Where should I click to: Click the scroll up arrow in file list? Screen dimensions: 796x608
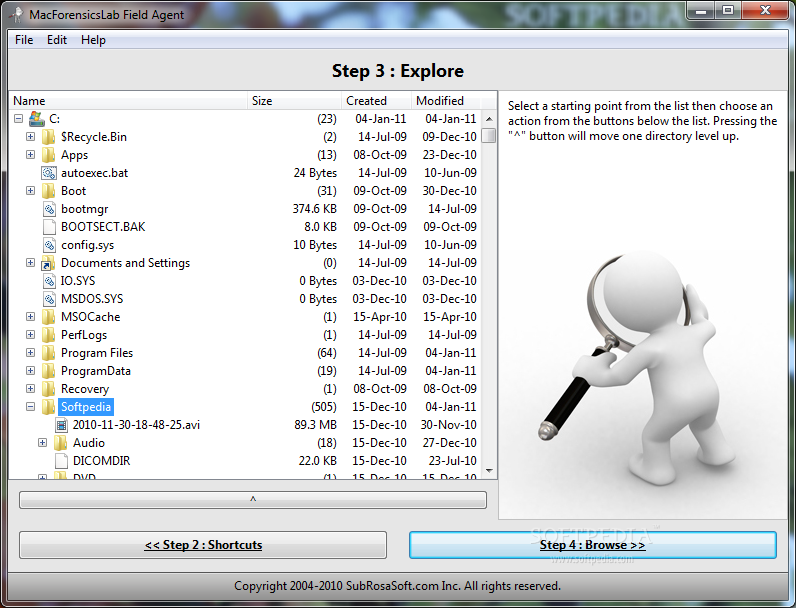pyautogui.click(x=489, y=119)
